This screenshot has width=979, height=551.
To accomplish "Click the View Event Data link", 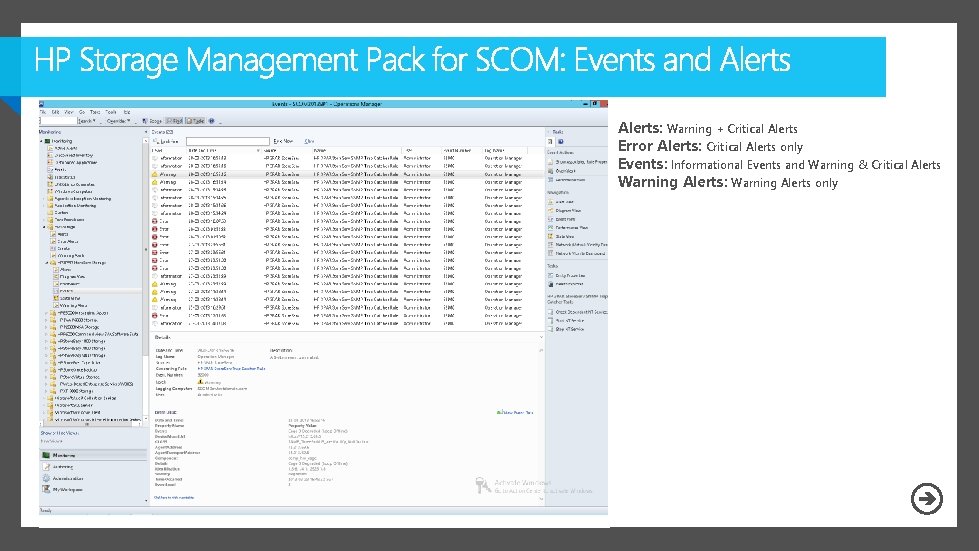I will point(516,412).
